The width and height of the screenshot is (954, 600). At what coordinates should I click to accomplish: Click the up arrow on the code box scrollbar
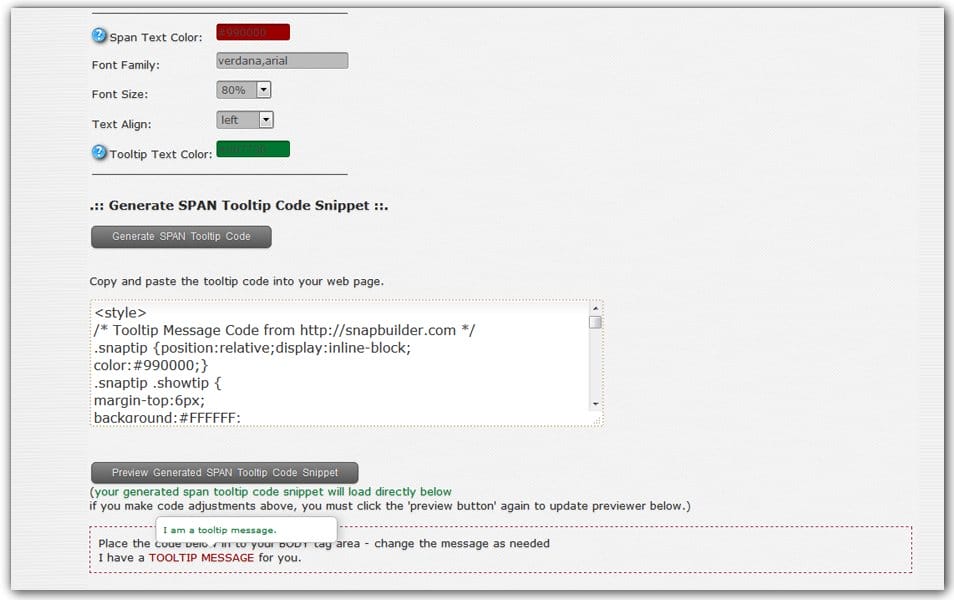[x=596, y=311]
